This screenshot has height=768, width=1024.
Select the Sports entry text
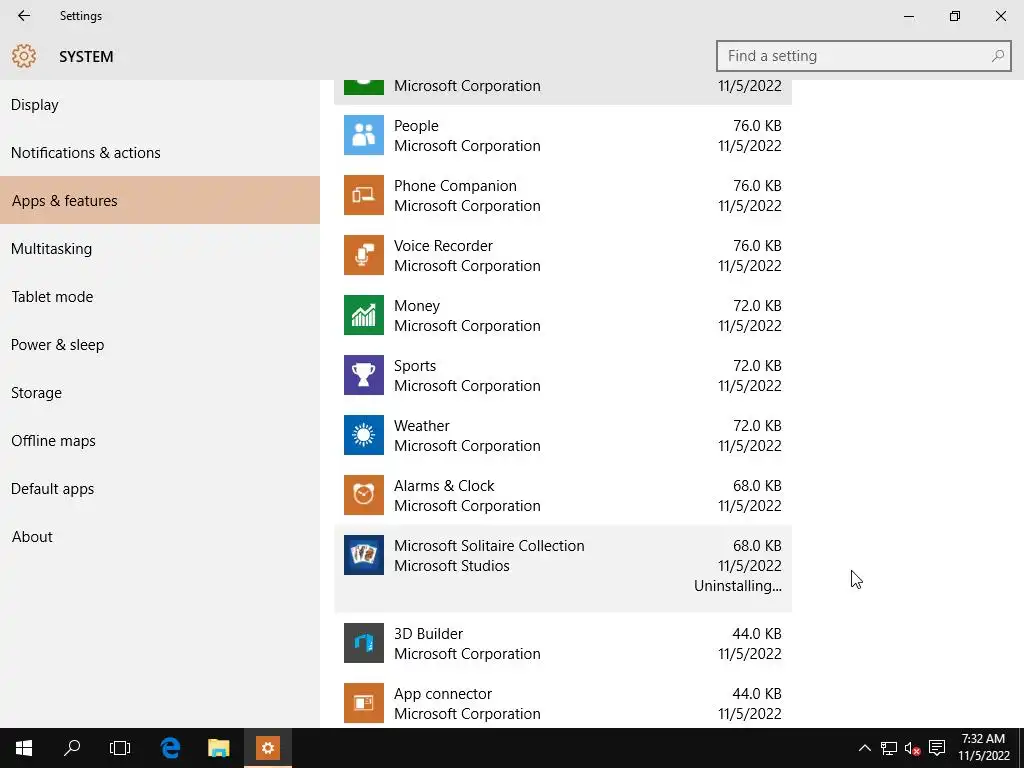coord(415,366)
